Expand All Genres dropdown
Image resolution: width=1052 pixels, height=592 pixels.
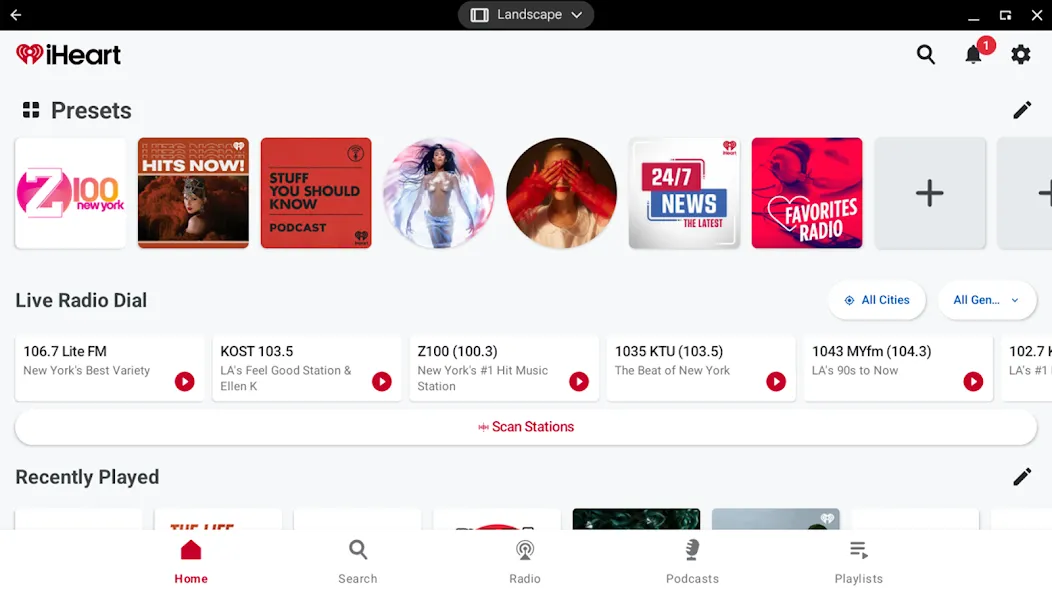986,300
